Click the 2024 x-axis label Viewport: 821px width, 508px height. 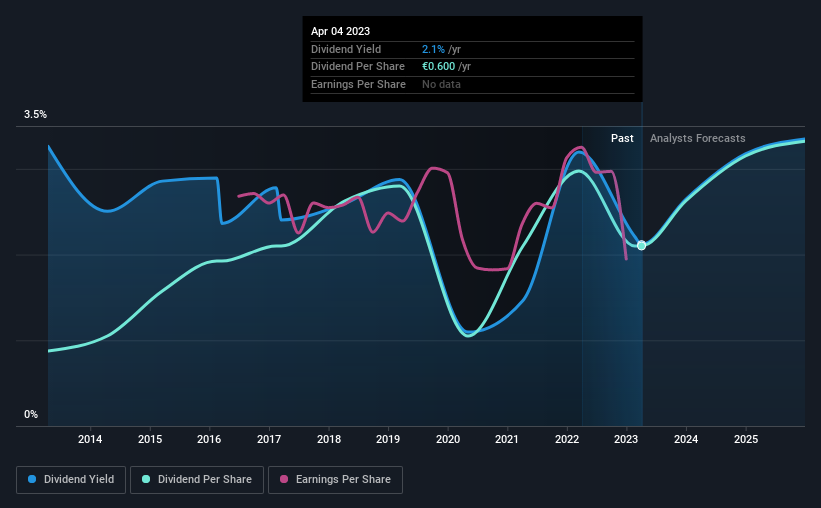[686, 439]
